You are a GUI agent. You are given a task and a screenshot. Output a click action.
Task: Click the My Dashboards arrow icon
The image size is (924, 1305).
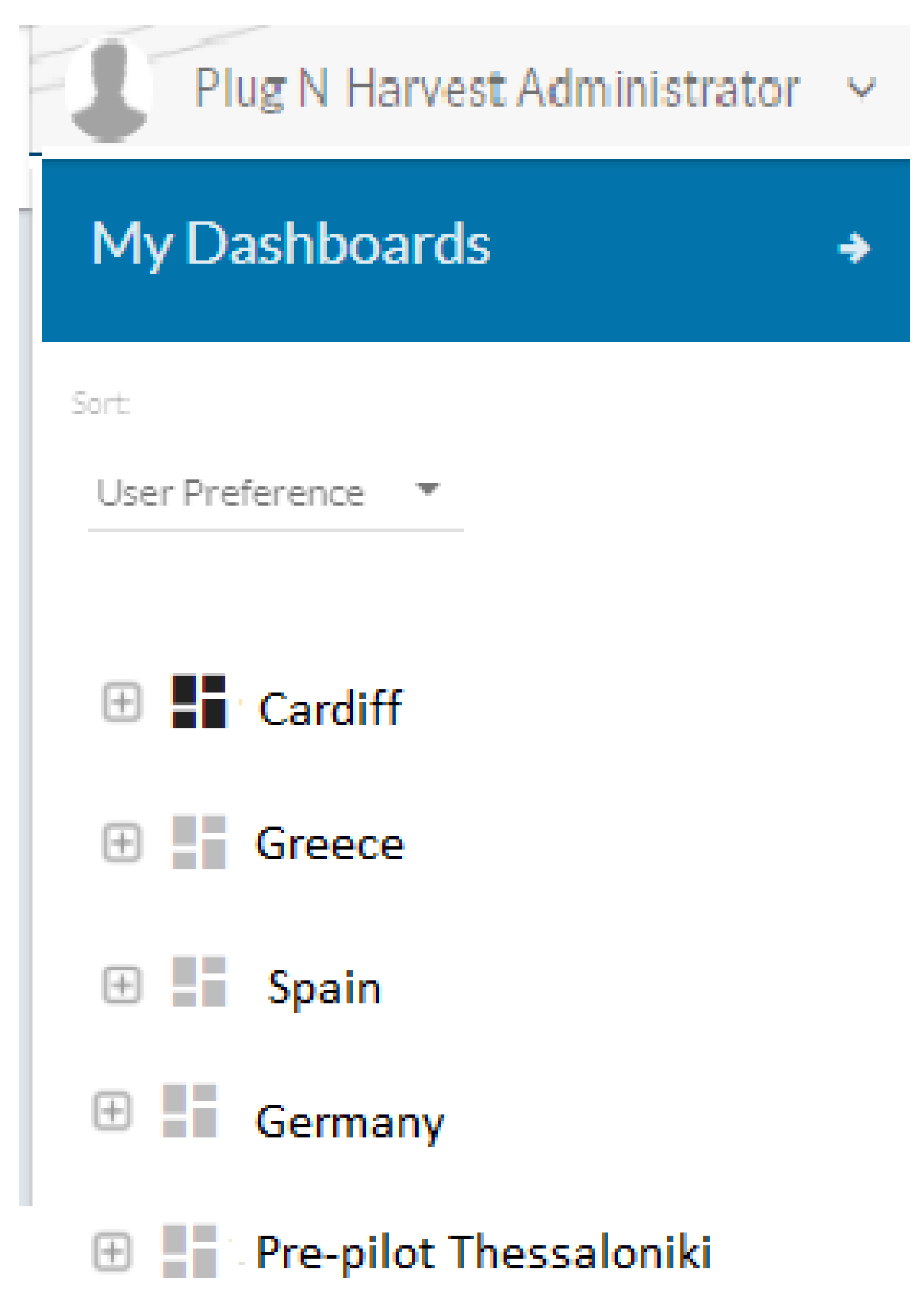(854, 248)
